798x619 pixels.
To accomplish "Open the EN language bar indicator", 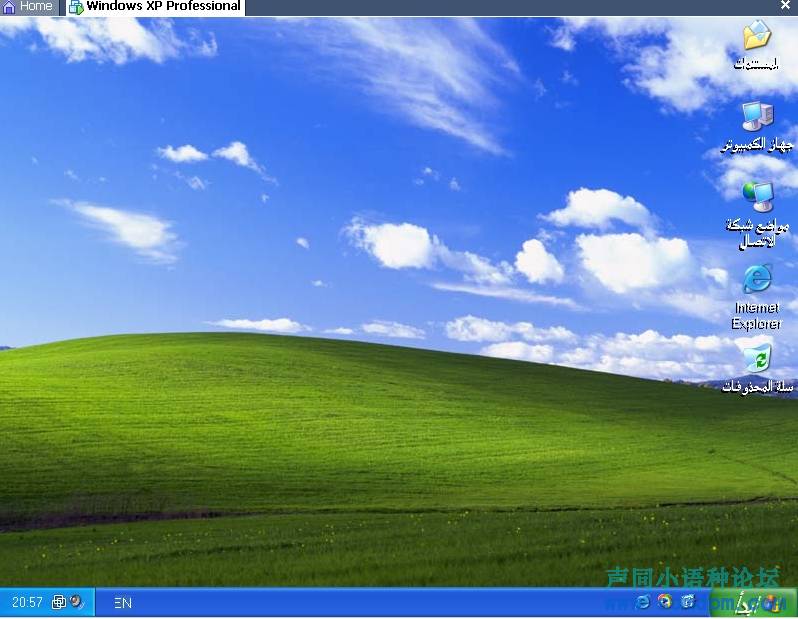I will click(123, 603).
